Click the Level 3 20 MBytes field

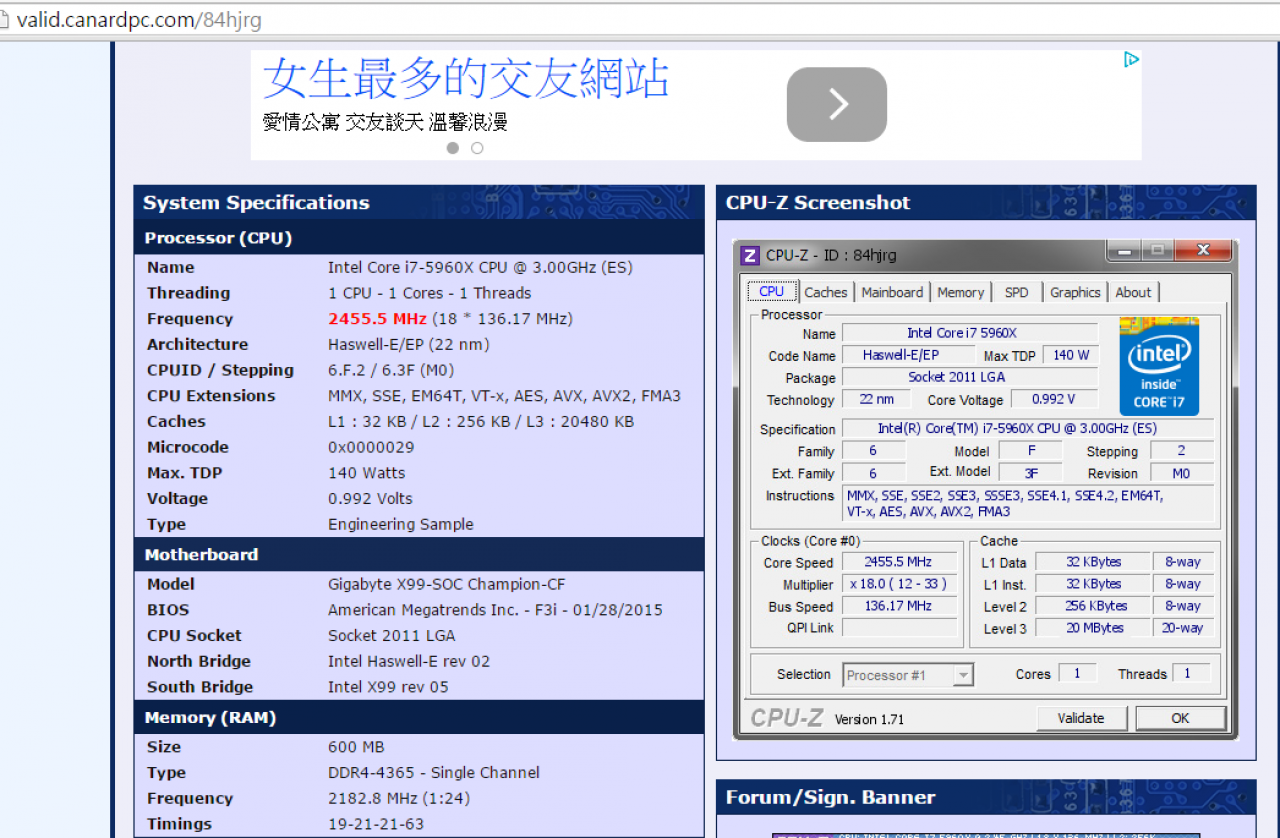coord(1093,628)
